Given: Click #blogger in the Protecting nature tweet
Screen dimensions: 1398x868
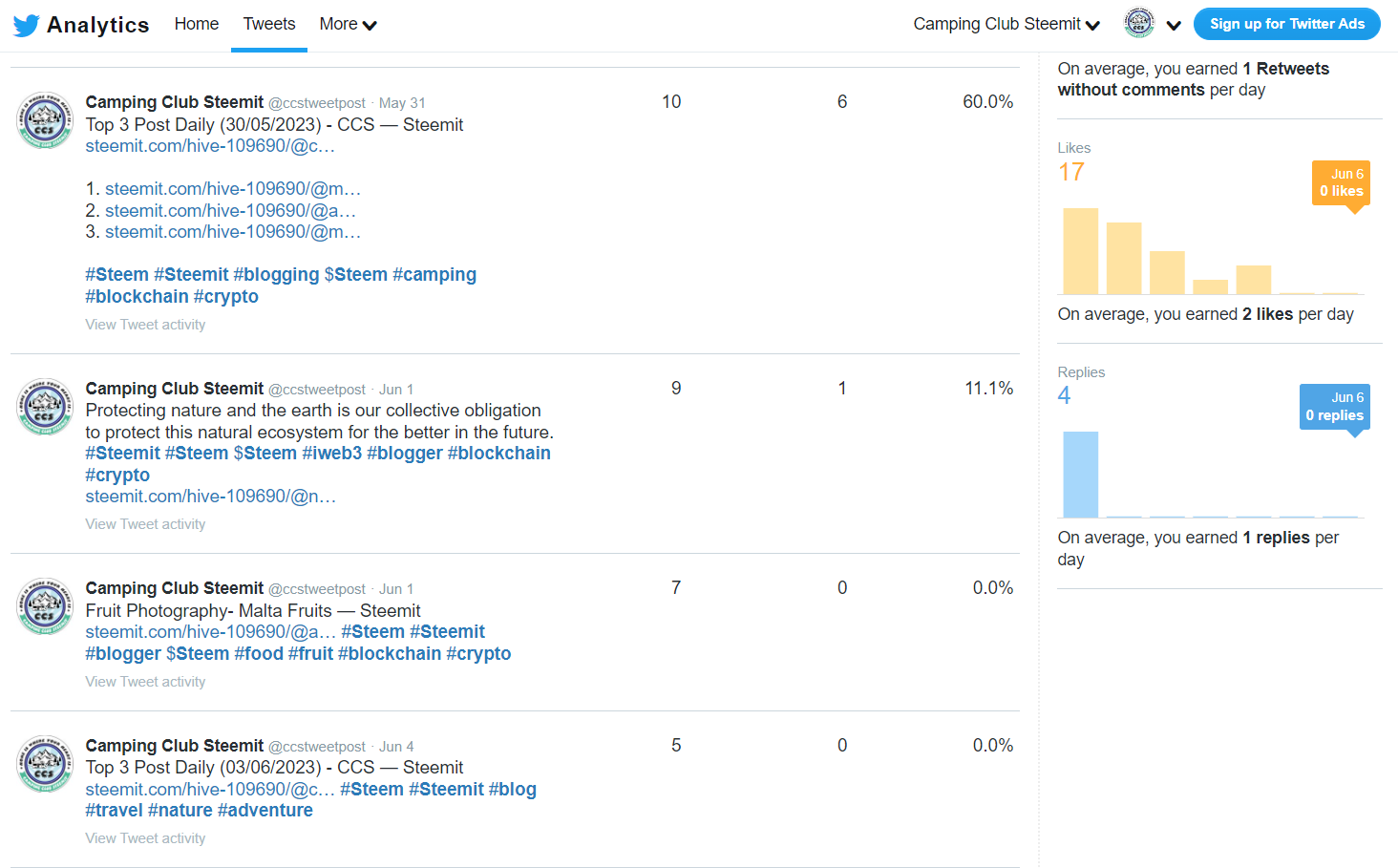Looking at the screenshot, I should [405, 454].
